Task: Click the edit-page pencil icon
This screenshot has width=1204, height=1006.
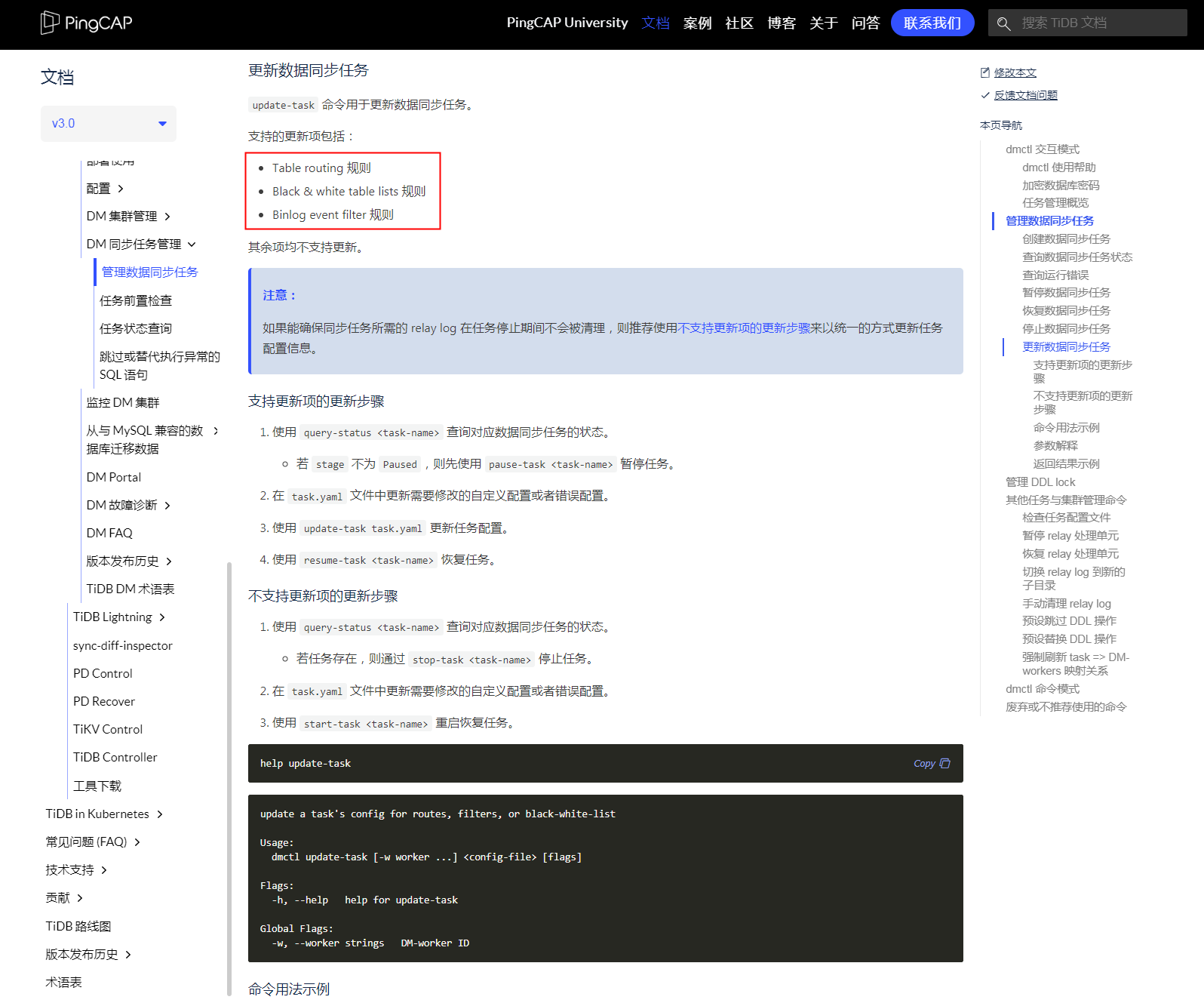Action: pyautogui.click(x=984, y=72)
